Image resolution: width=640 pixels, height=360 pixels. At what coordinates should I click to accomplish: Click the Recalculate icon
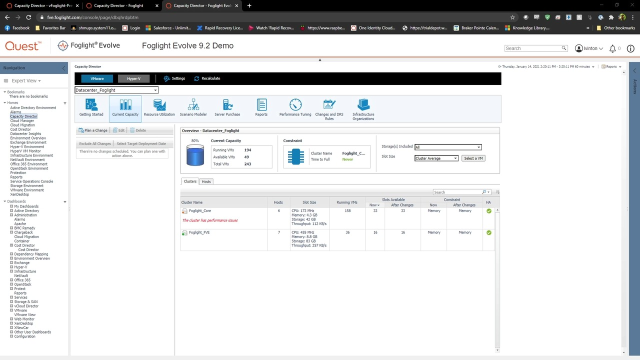pos(196,78)
